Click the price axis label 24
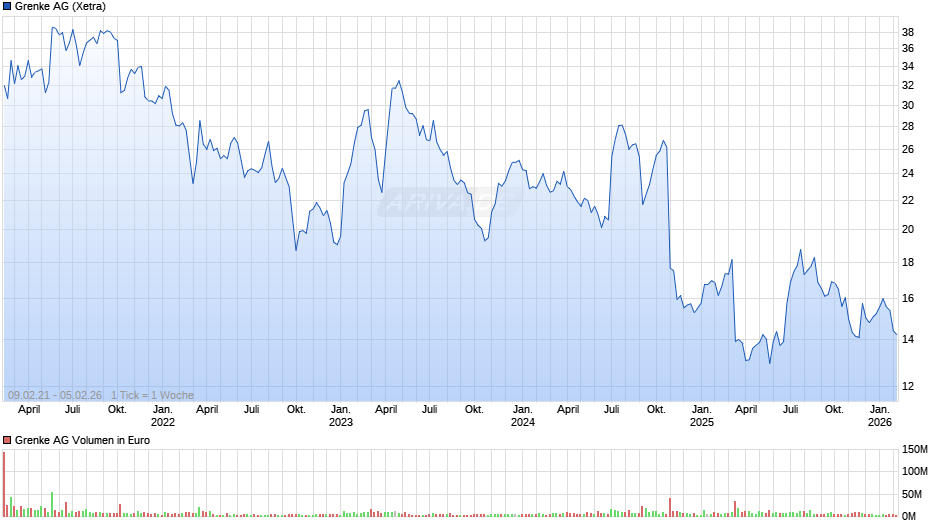The image size is (940, 526). pos(908,173)
